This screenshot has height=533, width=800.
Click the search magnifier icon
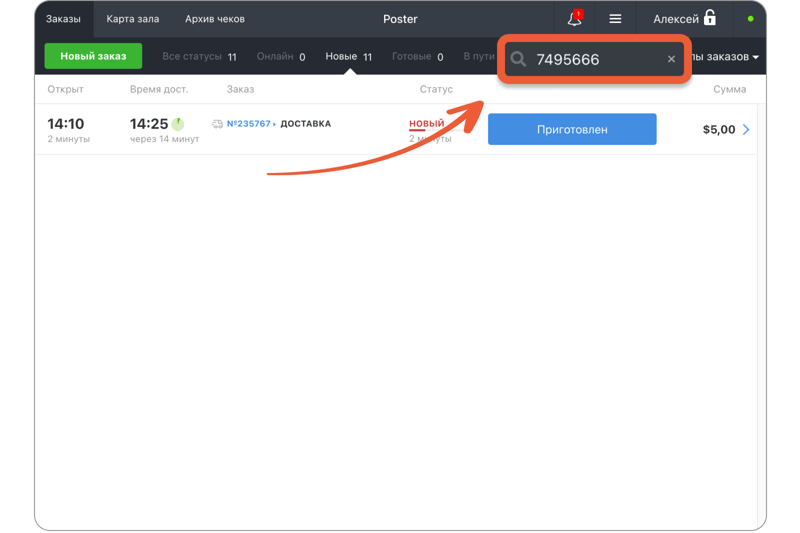coord(518,59)
